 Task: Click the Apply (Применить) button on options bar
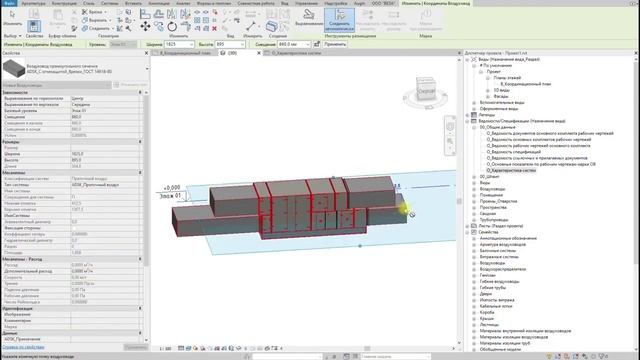(x=335, y=44)
